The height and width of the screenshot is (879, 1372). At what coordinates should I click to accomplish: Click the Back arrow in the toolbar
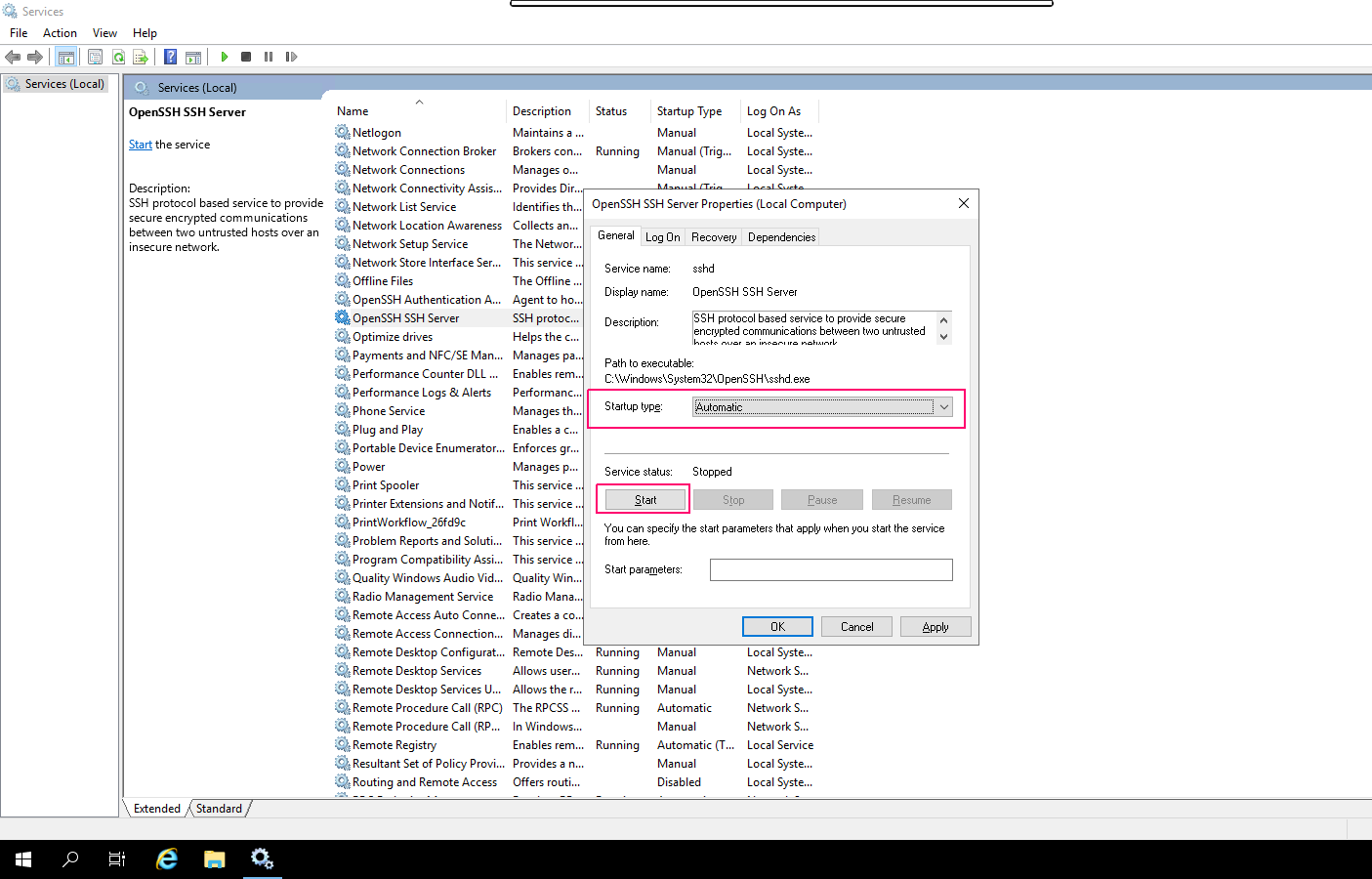tap(13, 57)
